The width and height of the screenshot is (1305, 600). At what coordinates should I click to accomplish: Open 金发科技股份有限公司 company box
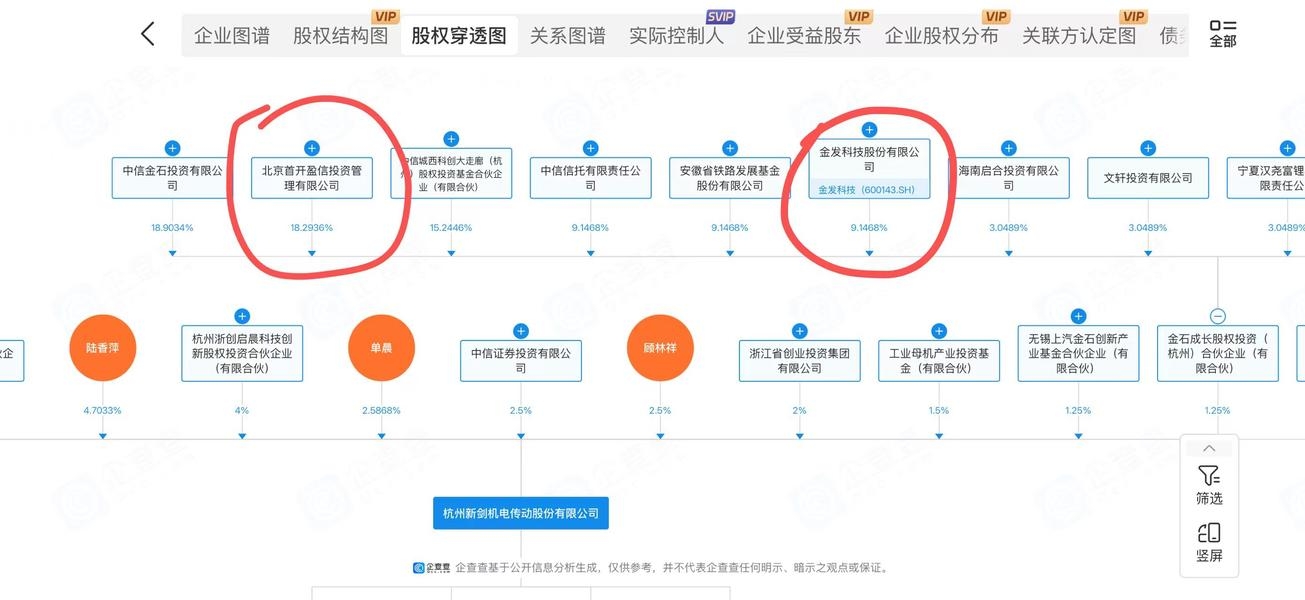869,168
